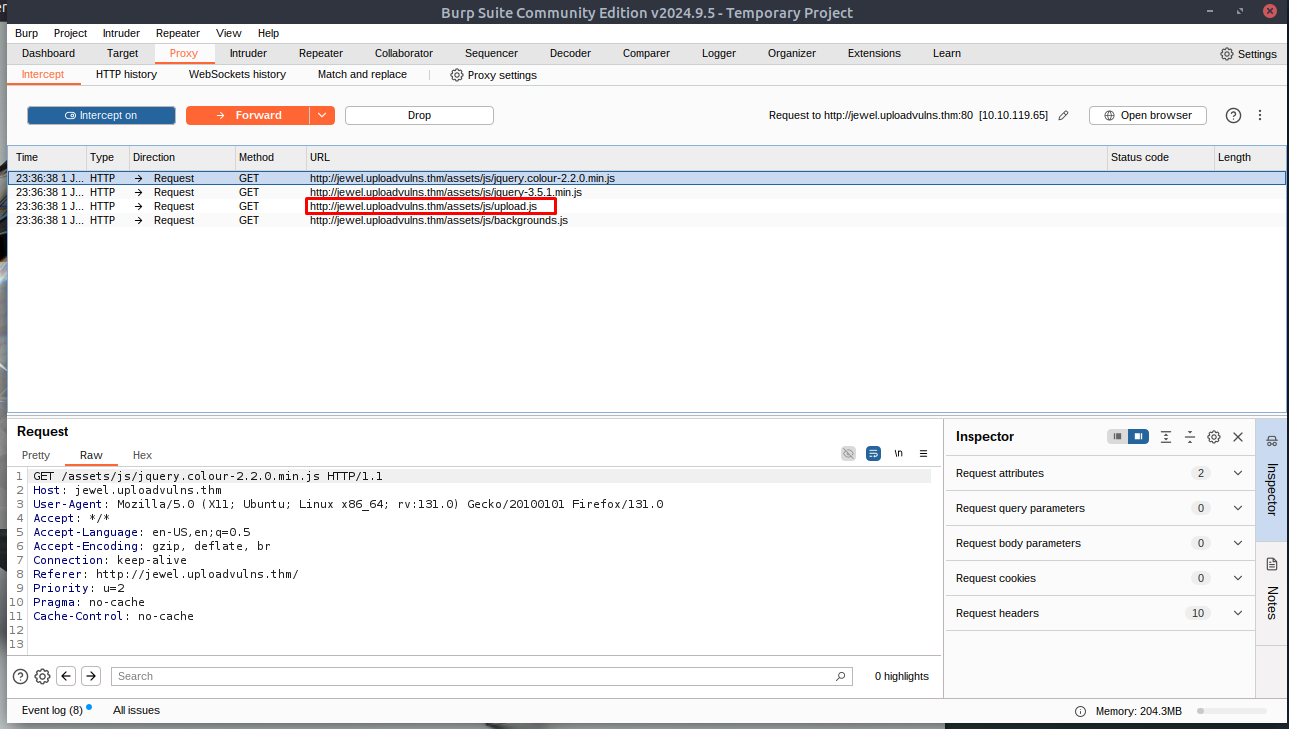Open the three-dot options menu beside help

[1260, 116]
